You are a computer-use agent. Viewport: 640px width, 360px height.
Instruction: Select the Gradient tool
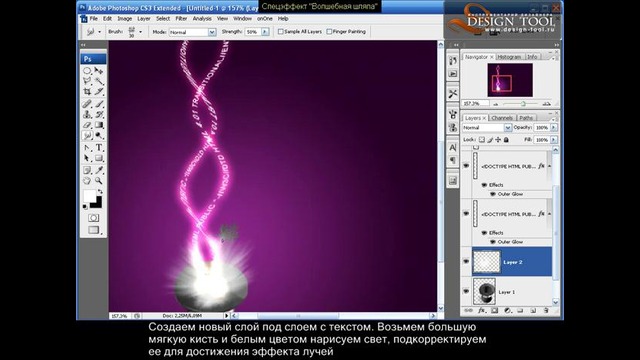pyautogui.click(x=99, y=125)
